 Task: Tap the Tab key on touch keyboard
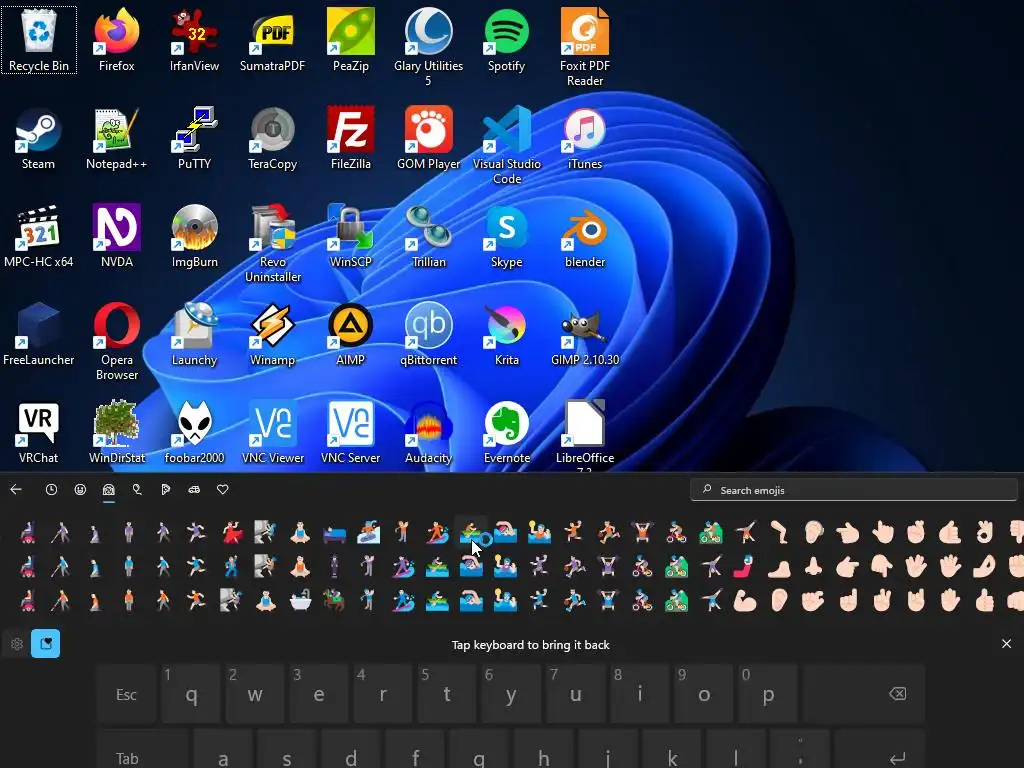click(x=142, y=750)
